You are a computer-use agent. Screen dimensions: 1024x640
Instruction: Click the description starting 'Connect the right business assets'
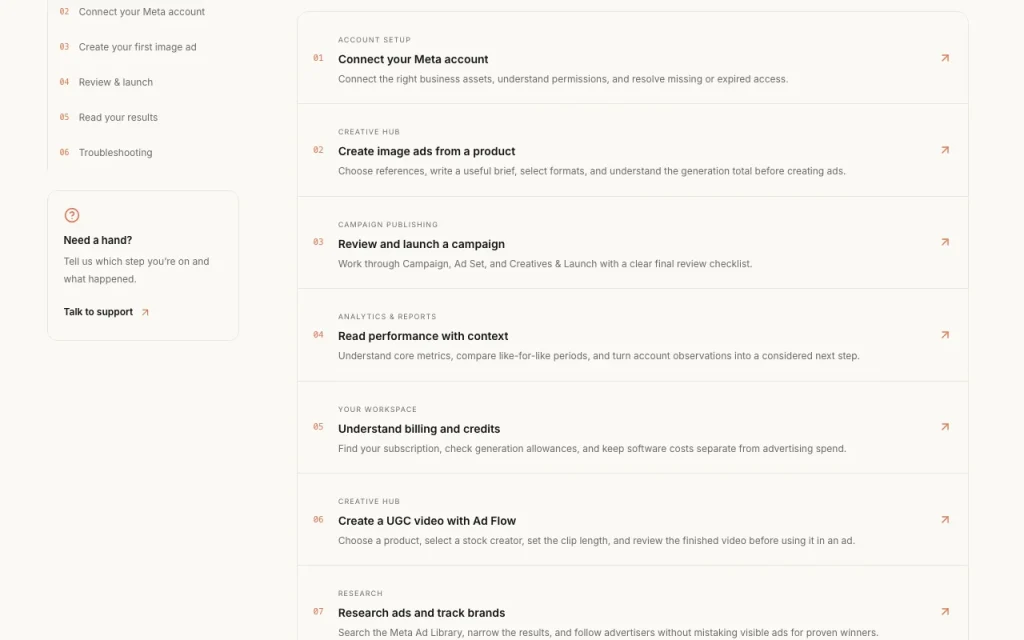(563, 79)
